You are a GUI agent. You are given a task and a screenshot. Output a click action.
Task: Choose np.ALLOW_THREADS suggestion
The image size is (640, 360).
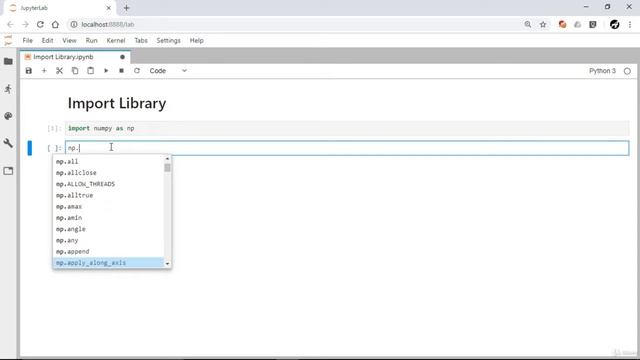109,184
